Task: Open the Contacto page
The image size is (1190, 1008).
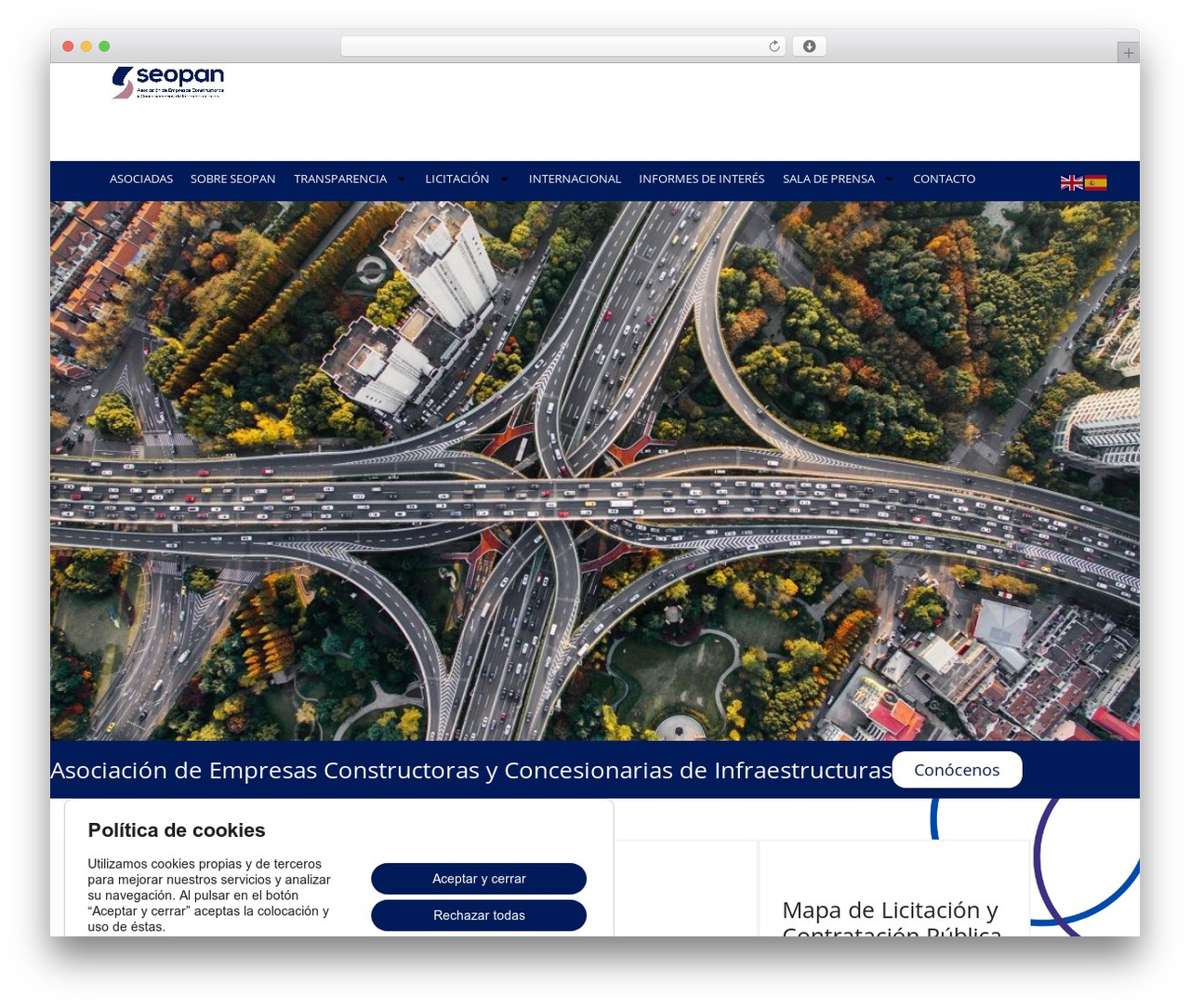Action: coord(945,179)
